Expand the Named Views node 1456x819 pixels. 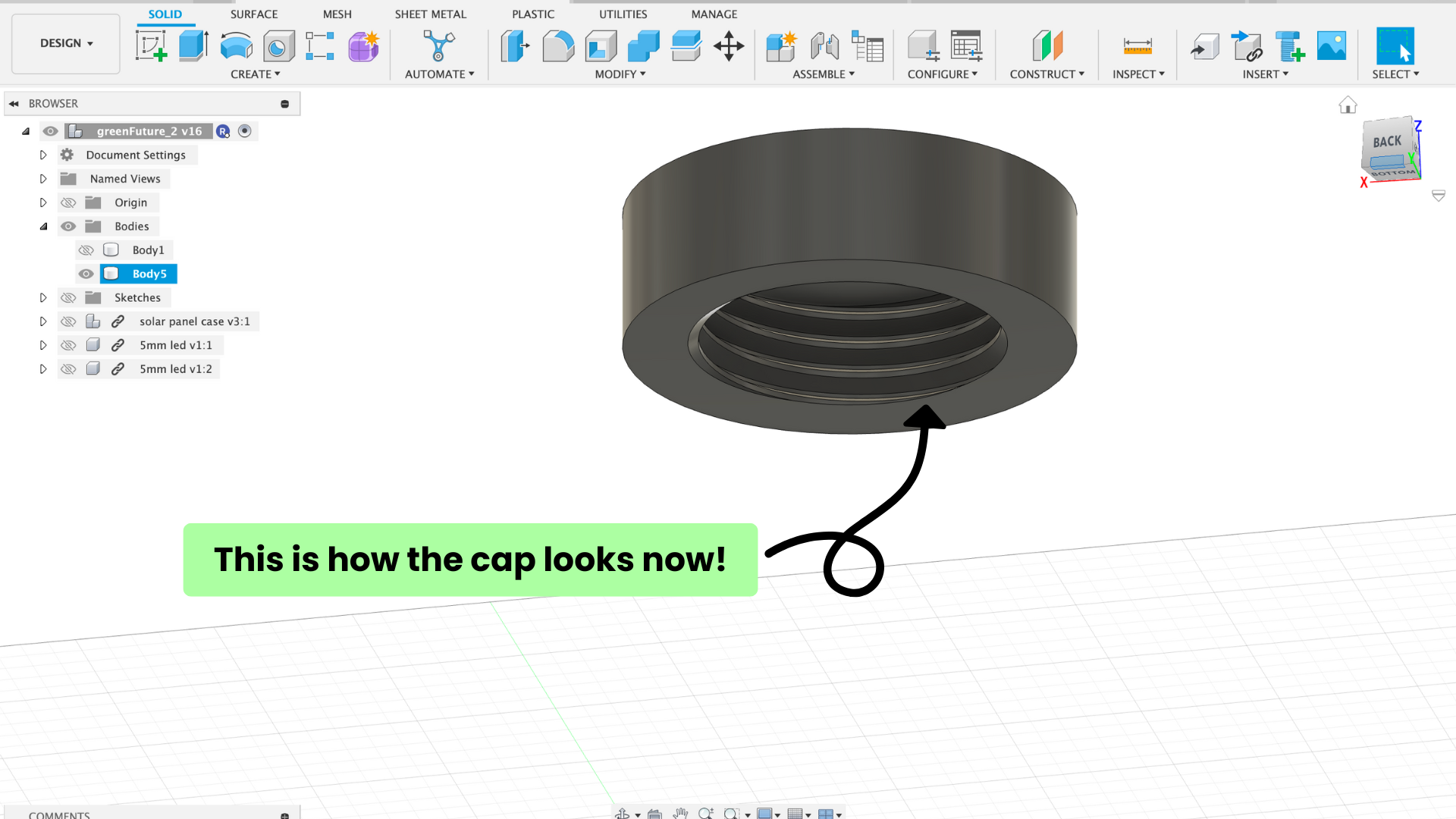point(43,179)
